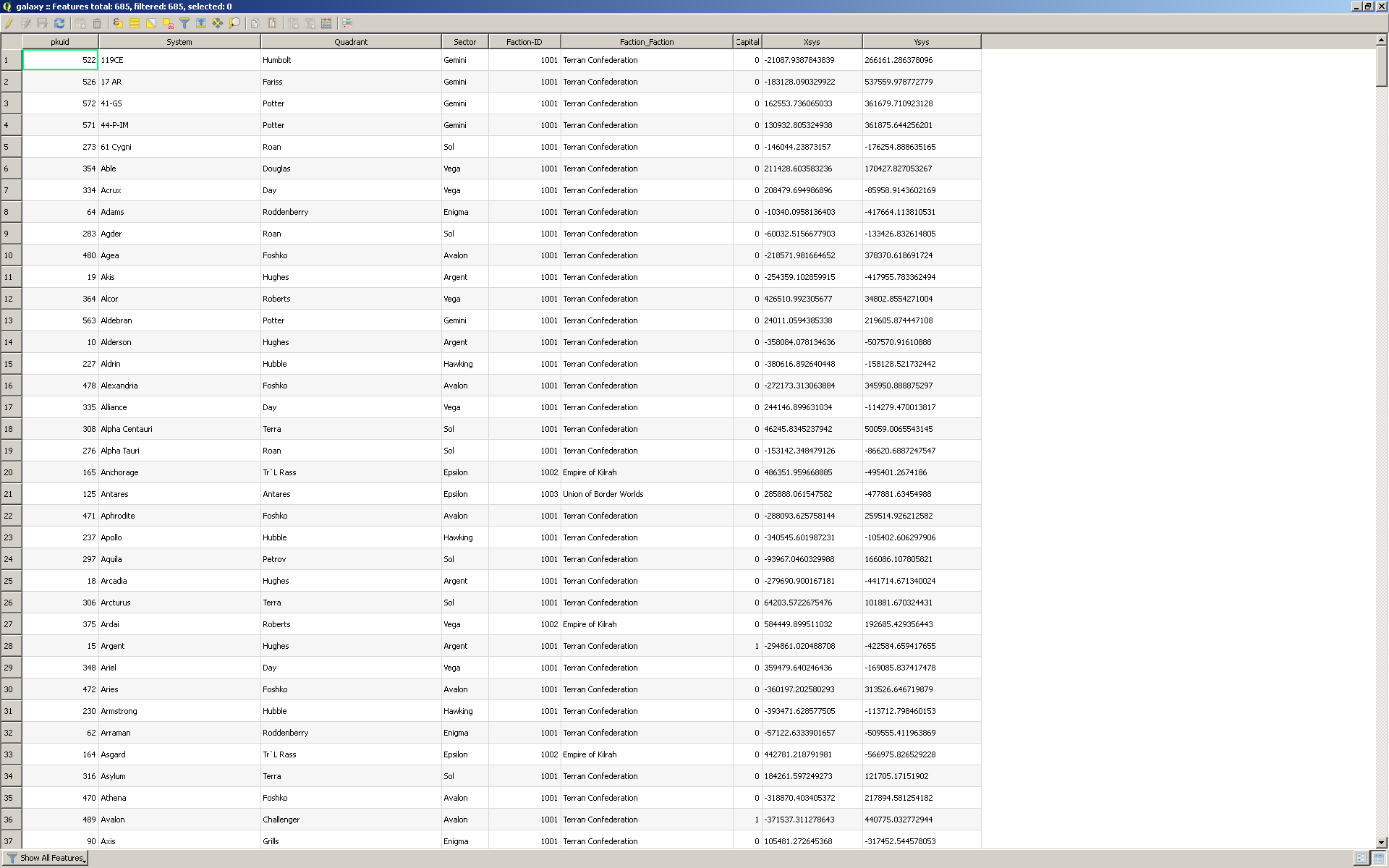Click the Reload the table icon

tap(59, 23)
